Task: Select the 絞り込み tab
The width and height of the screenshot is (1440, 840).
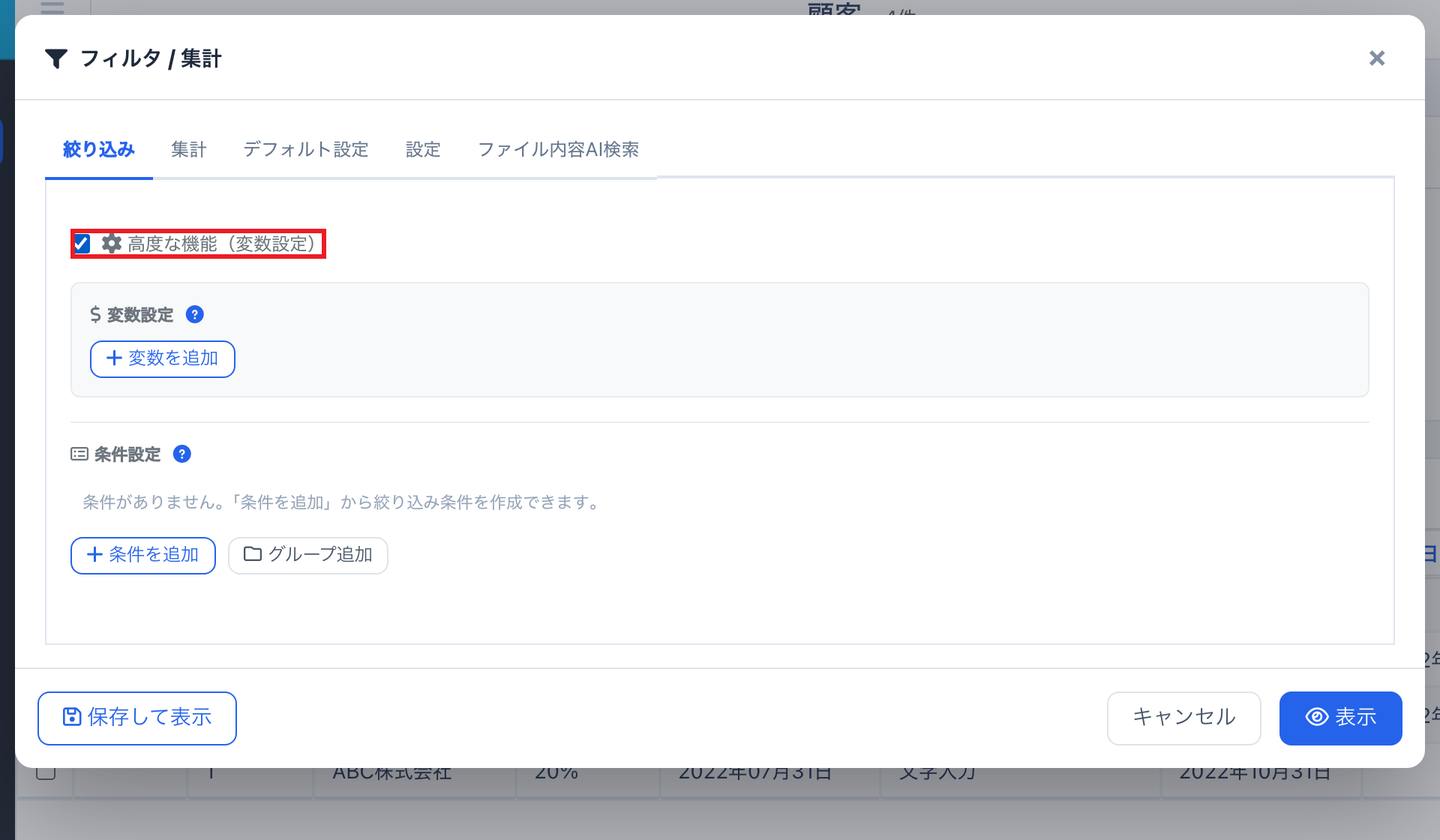Action: pos(99,150)
